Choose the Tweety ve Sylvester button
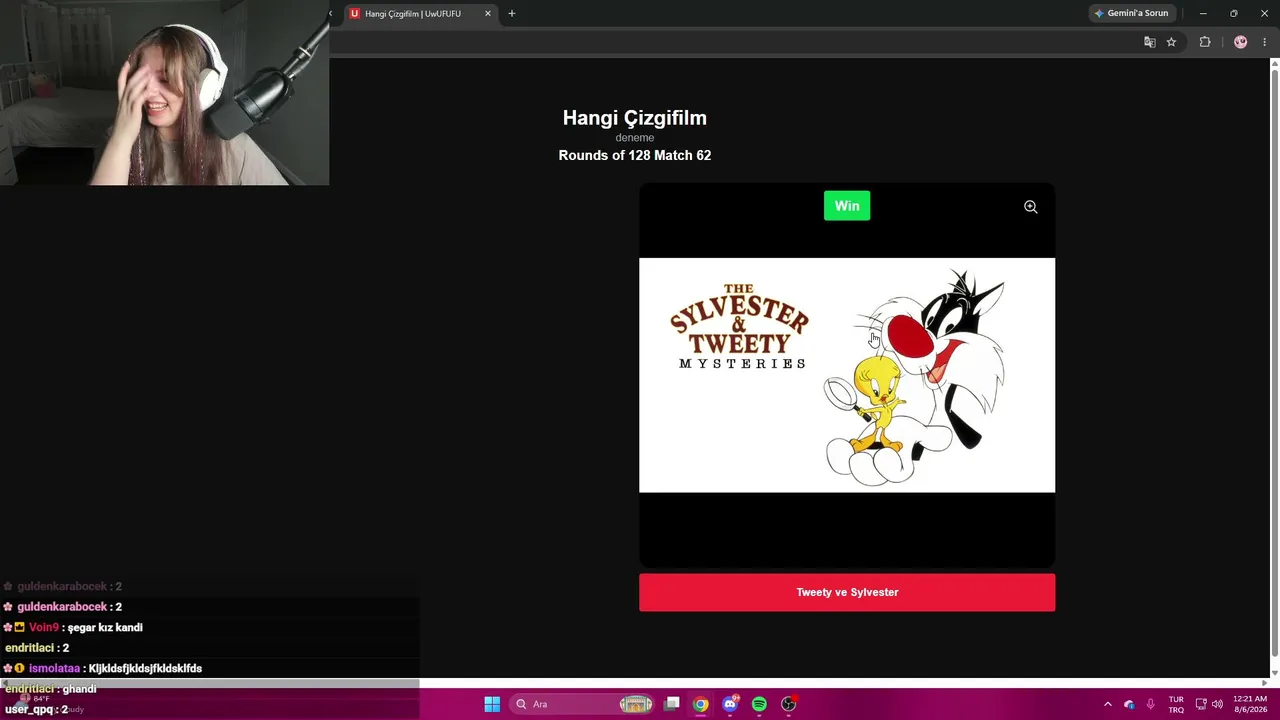Screen dimensions: 1280x720 [847, 592]
